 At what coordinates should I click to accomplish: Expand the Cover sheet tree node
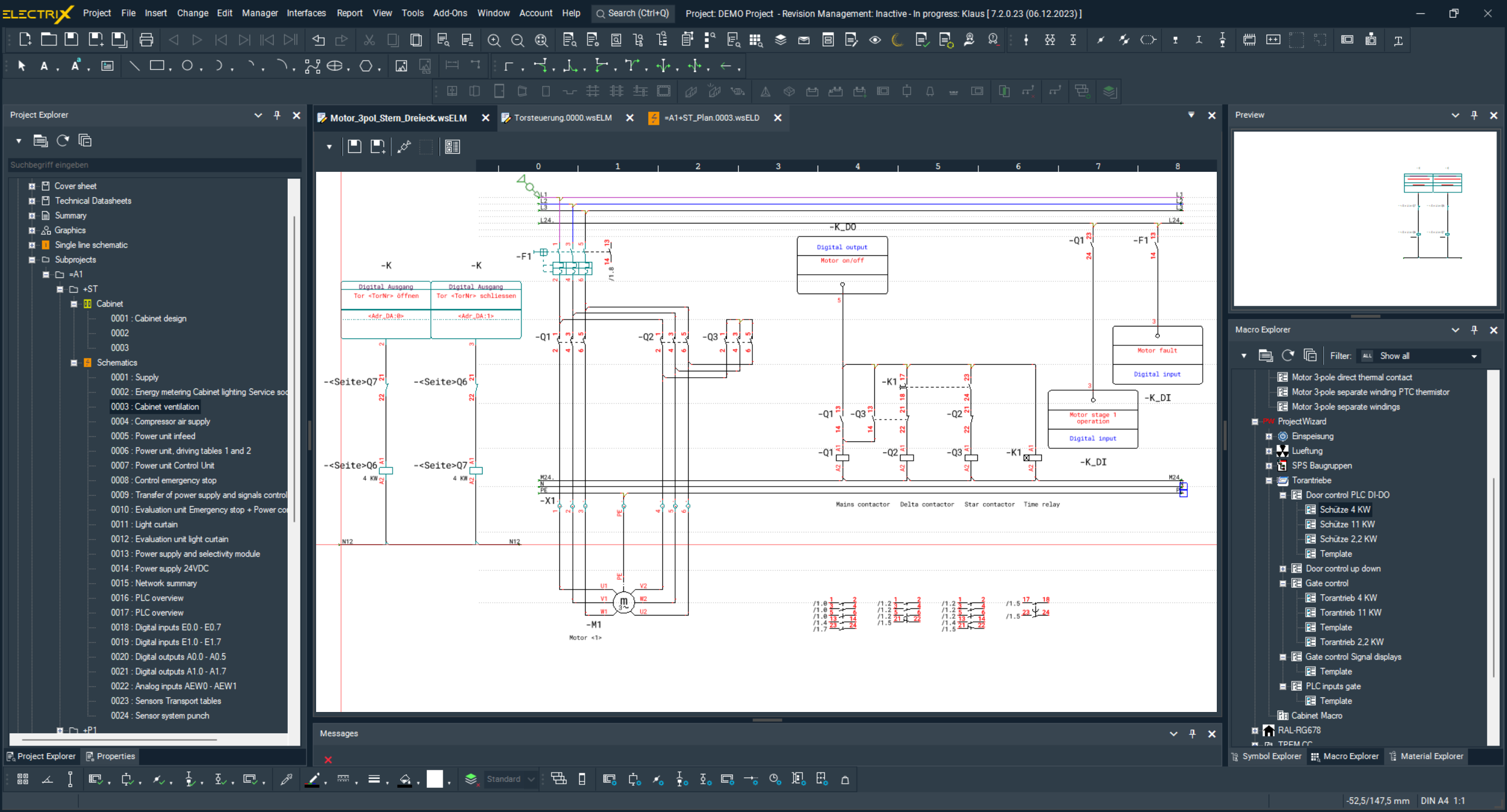click(32, 186)
